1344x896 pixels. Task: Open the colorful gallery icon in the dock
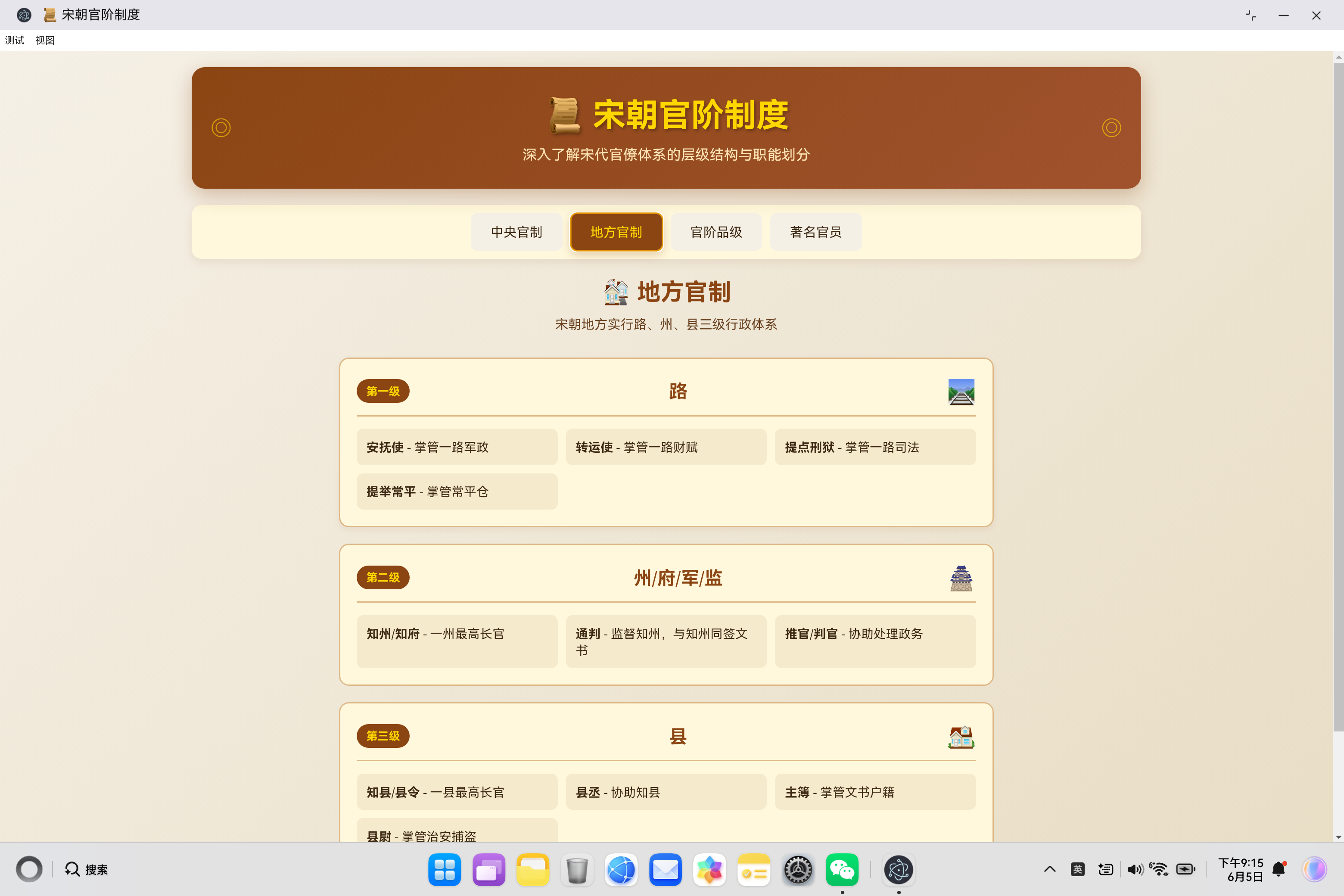point(710,870)
